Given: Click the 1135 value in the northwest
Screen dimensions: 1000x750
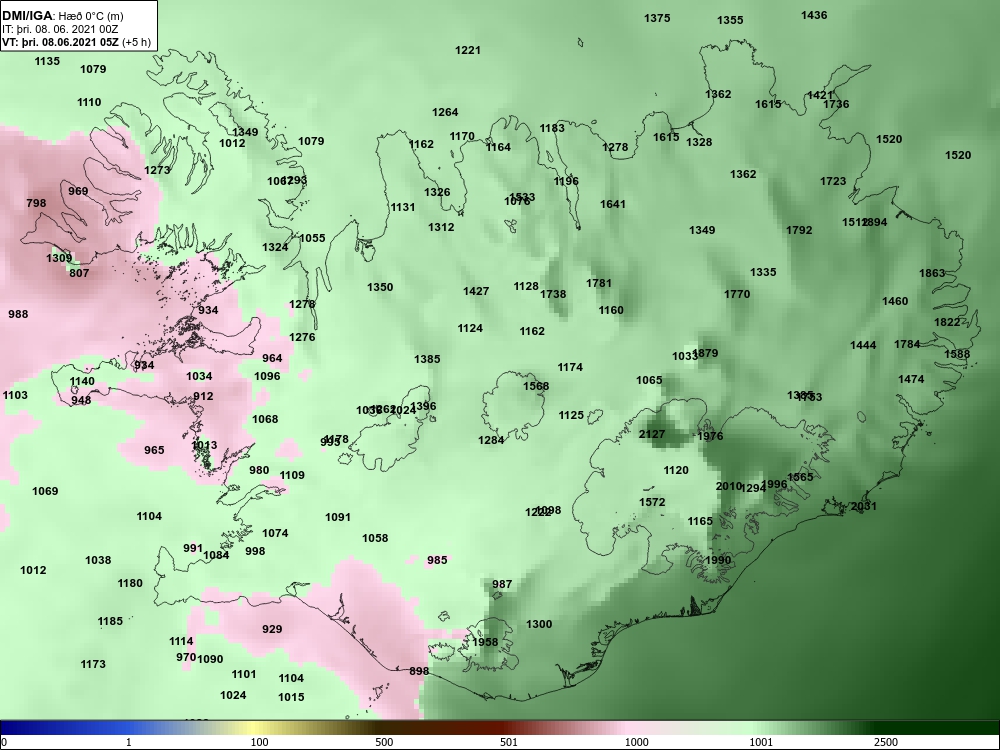Looking at the screenshot, I should [x=47, y=61].
